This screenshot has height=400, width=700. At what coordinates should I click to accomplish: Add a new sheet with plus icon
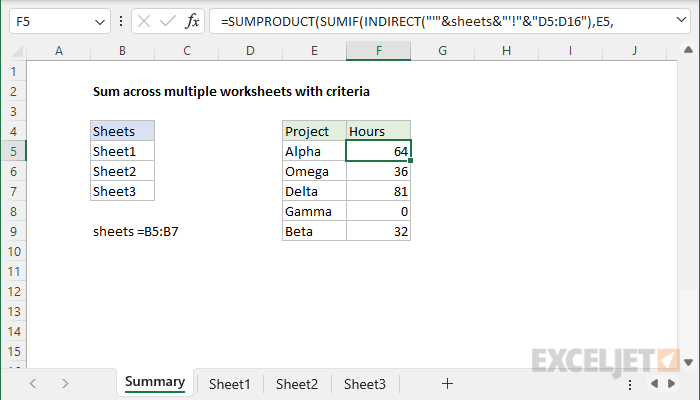pyautogui.click(x=447, y=383)
